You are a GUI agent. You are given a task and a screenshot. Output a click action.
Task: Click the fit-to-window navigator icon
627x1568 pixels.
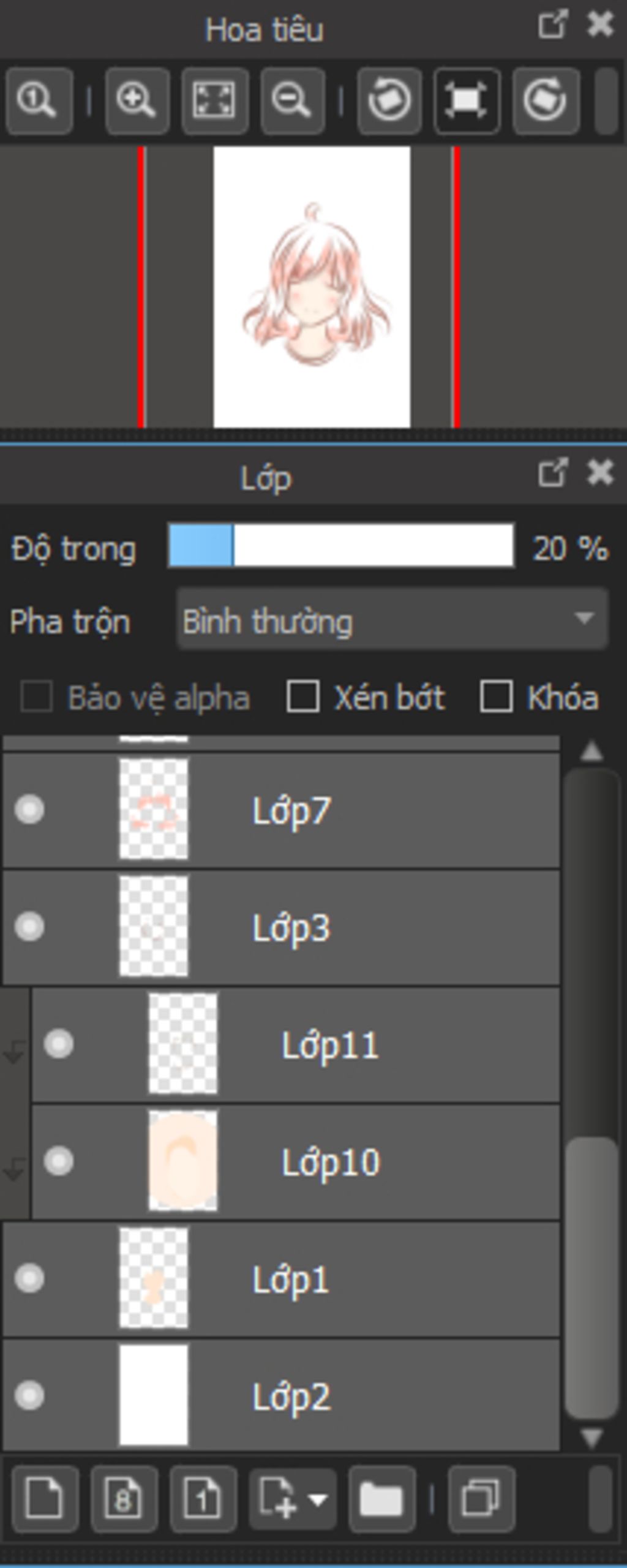tap(214, 100)
